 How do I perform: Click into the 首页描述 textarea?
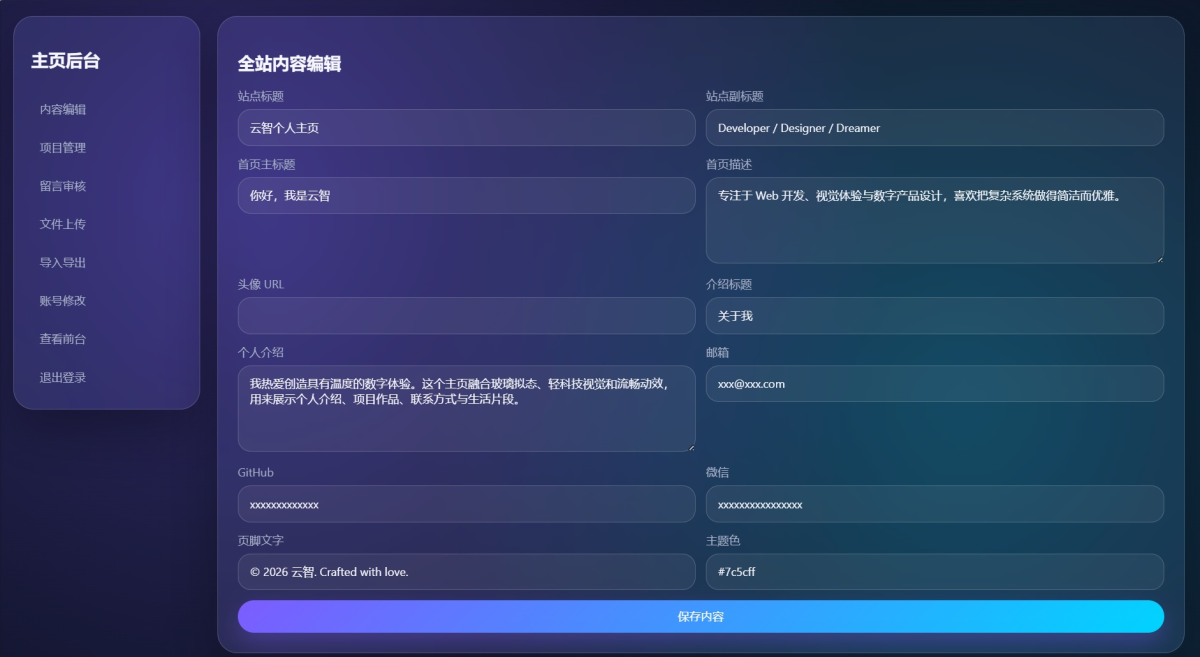tap(935, 221)
